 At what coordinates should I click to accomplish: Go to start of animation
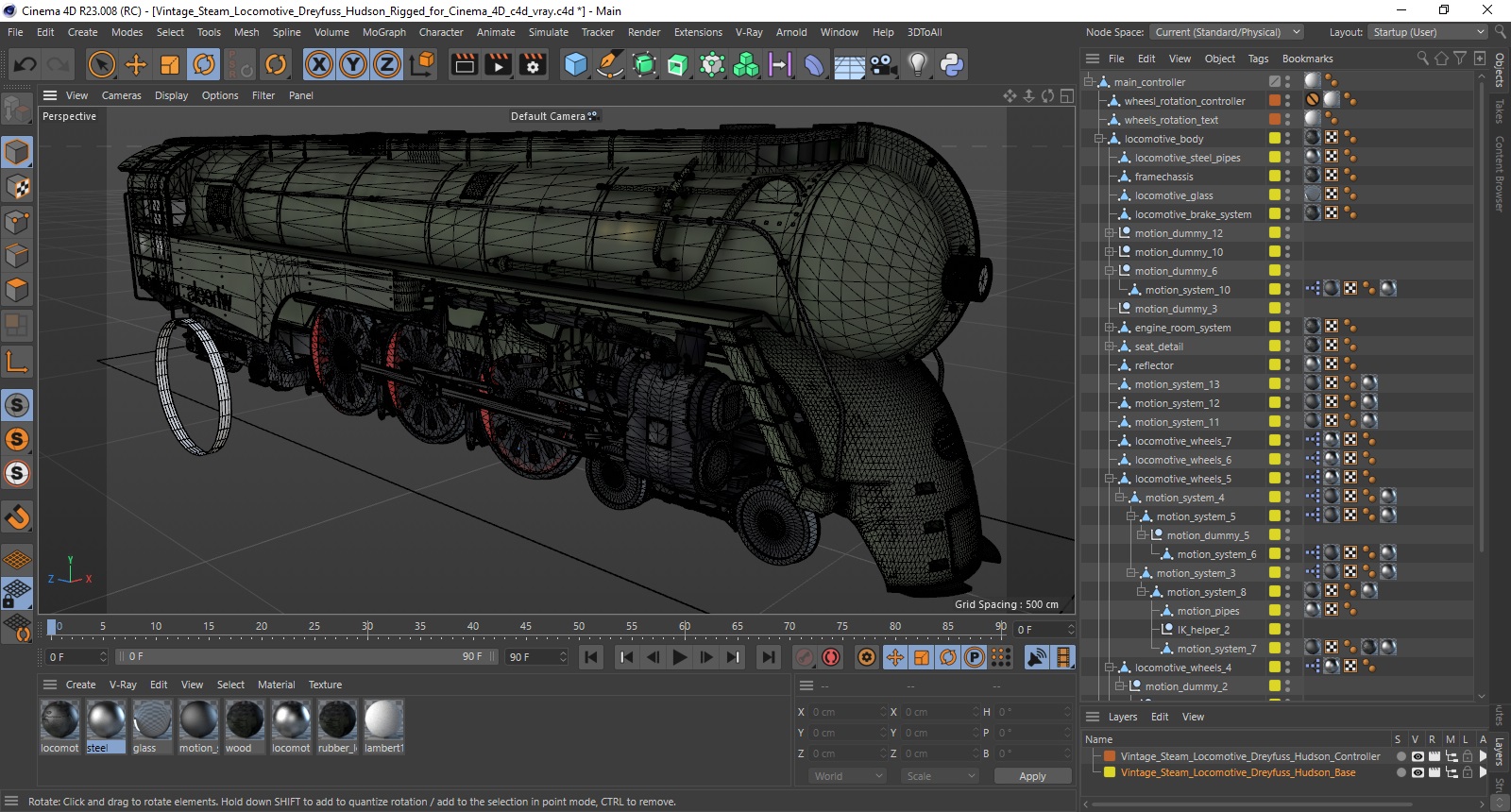(591, 657)
